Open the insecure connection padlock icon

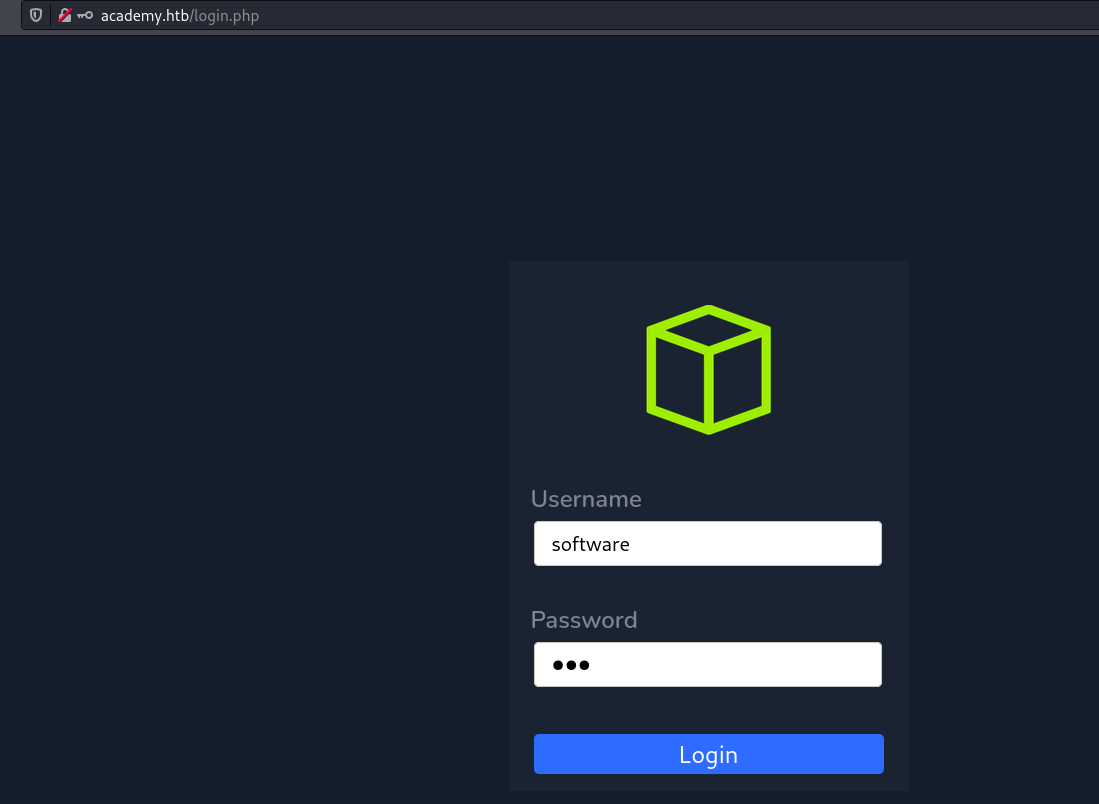65,16
